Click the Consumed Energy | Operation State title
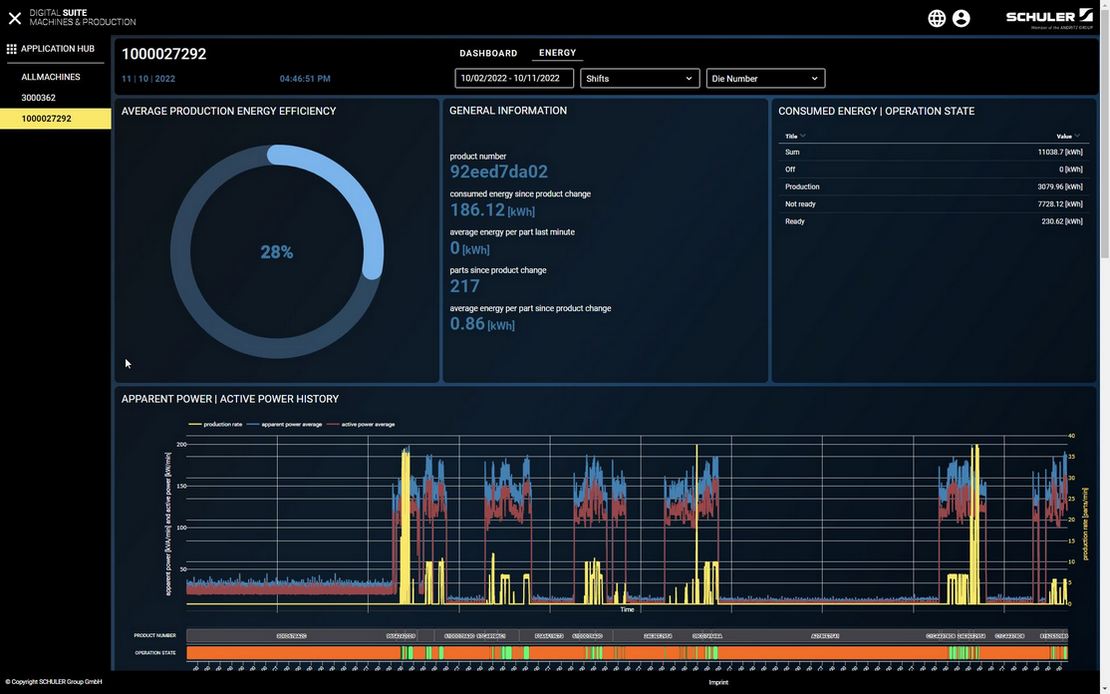 click(x=876, y=111)
